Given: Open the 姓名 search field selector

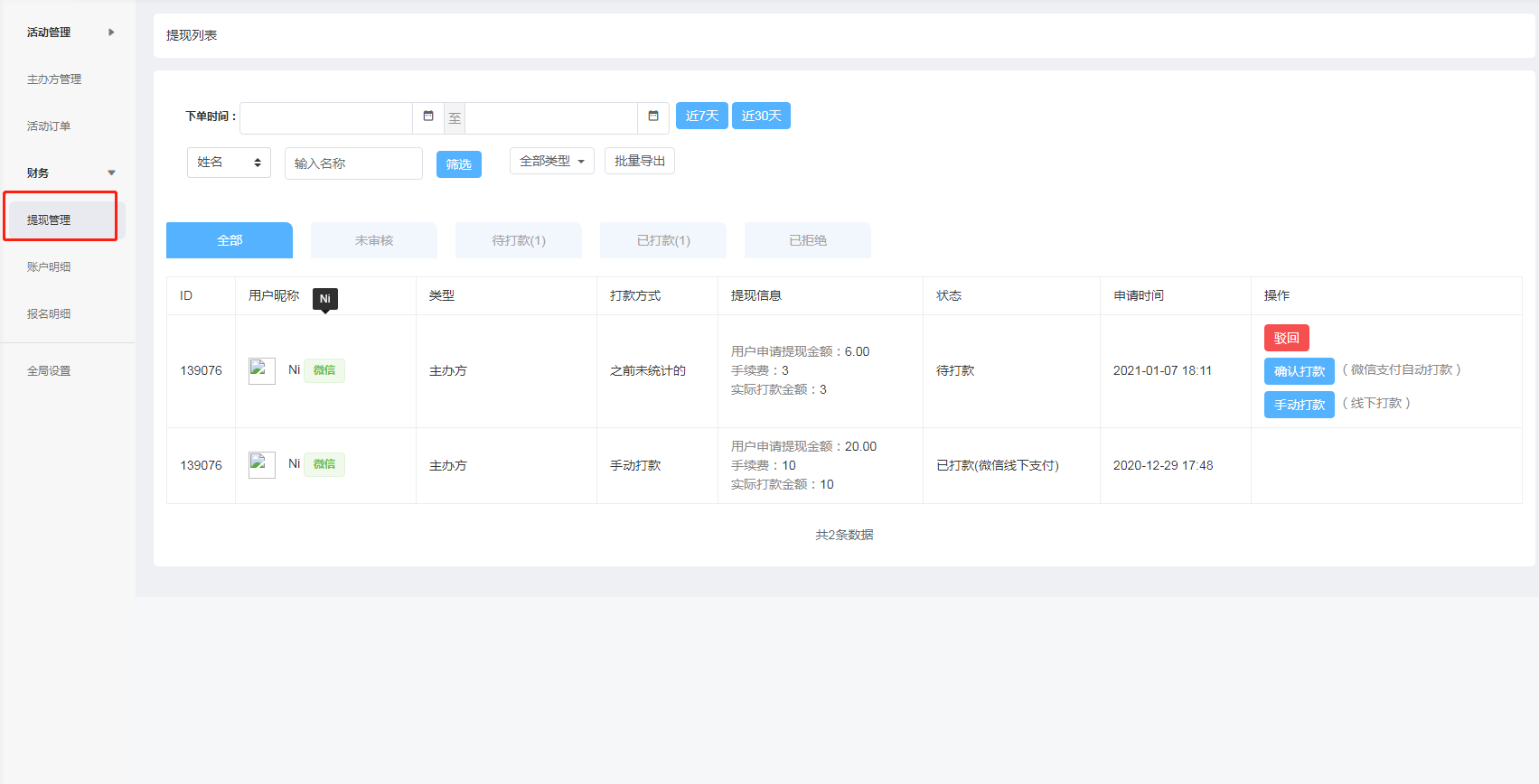Looking at the screenshot, I should point(229,163).
